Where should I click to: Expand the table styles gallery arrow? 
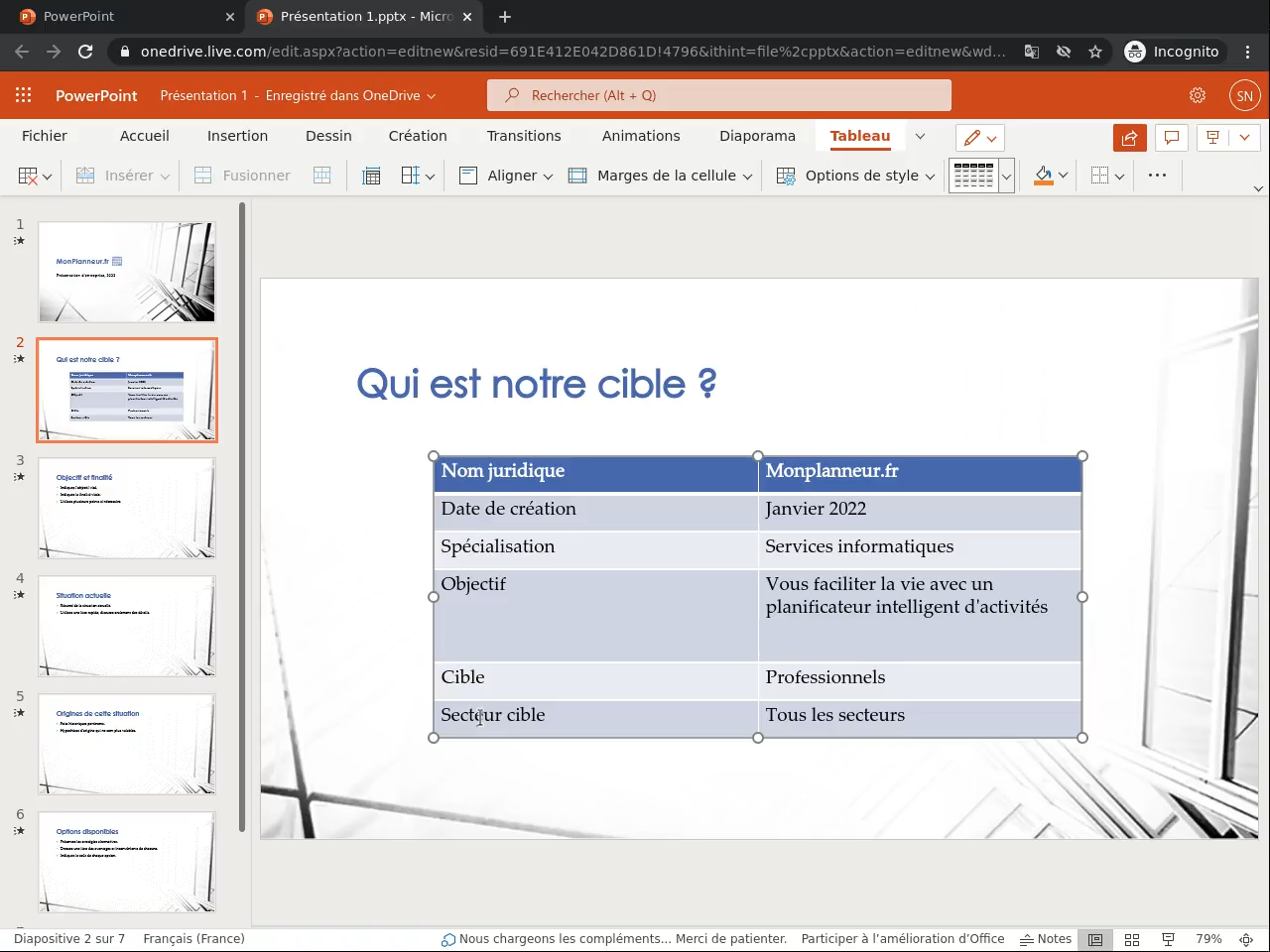(x=1006, y=177)
